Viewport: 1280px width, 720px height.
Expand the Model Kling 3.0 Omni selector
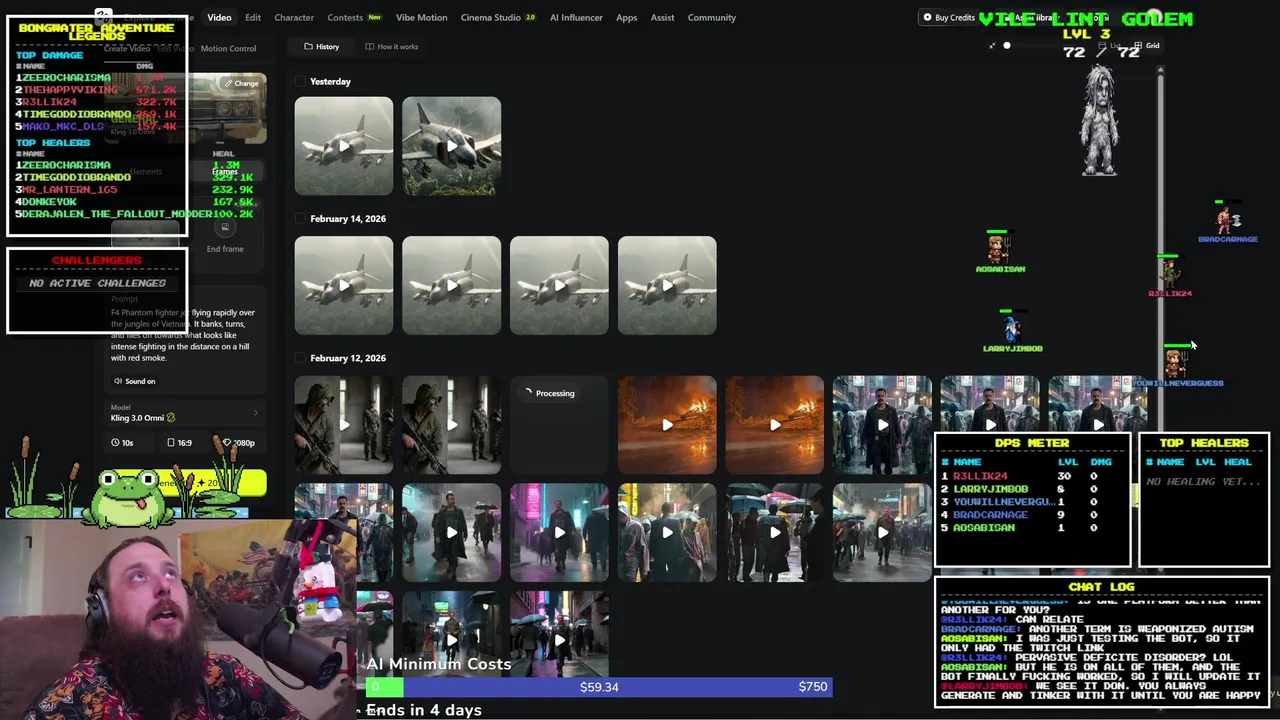click(185, 412)
